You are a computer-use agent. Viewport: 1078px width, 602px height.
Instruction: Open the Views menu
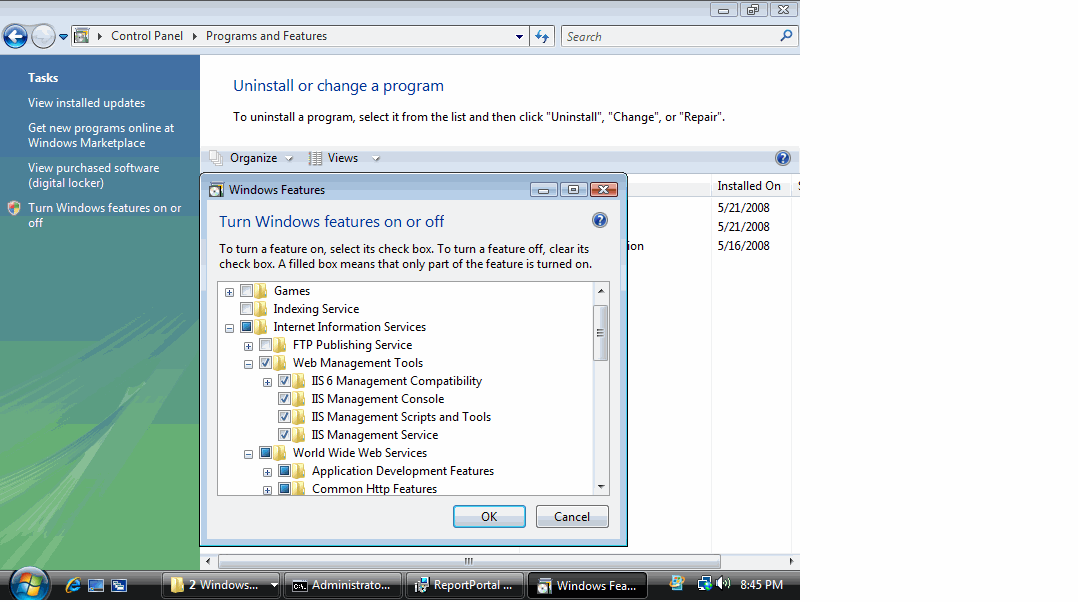click(x=343, y=158)
